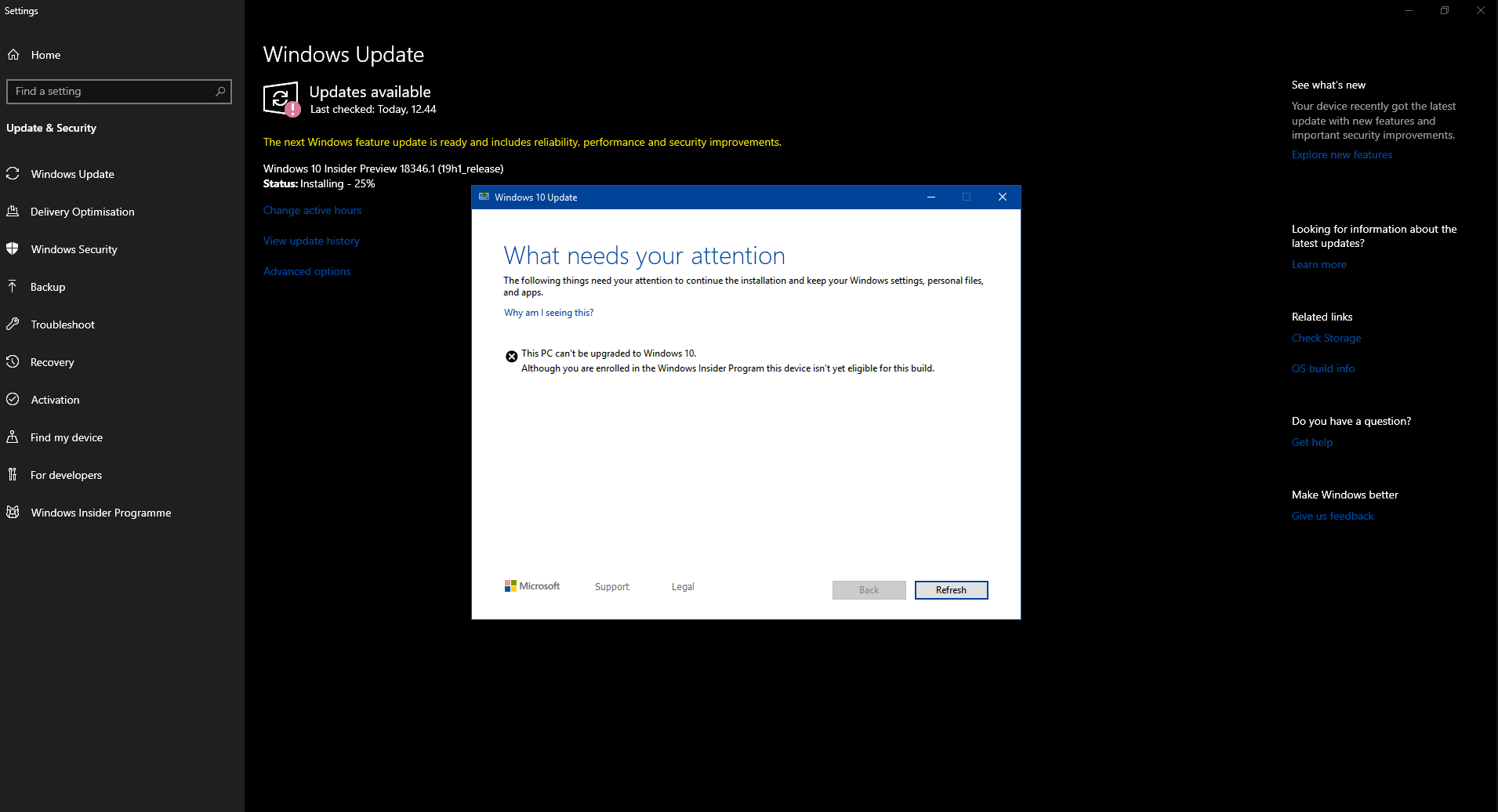The height and width of the screenshot is (812, 1498).
Task: Close the Windows 10 Update dialog
Action: click(x=1003, y=197)
